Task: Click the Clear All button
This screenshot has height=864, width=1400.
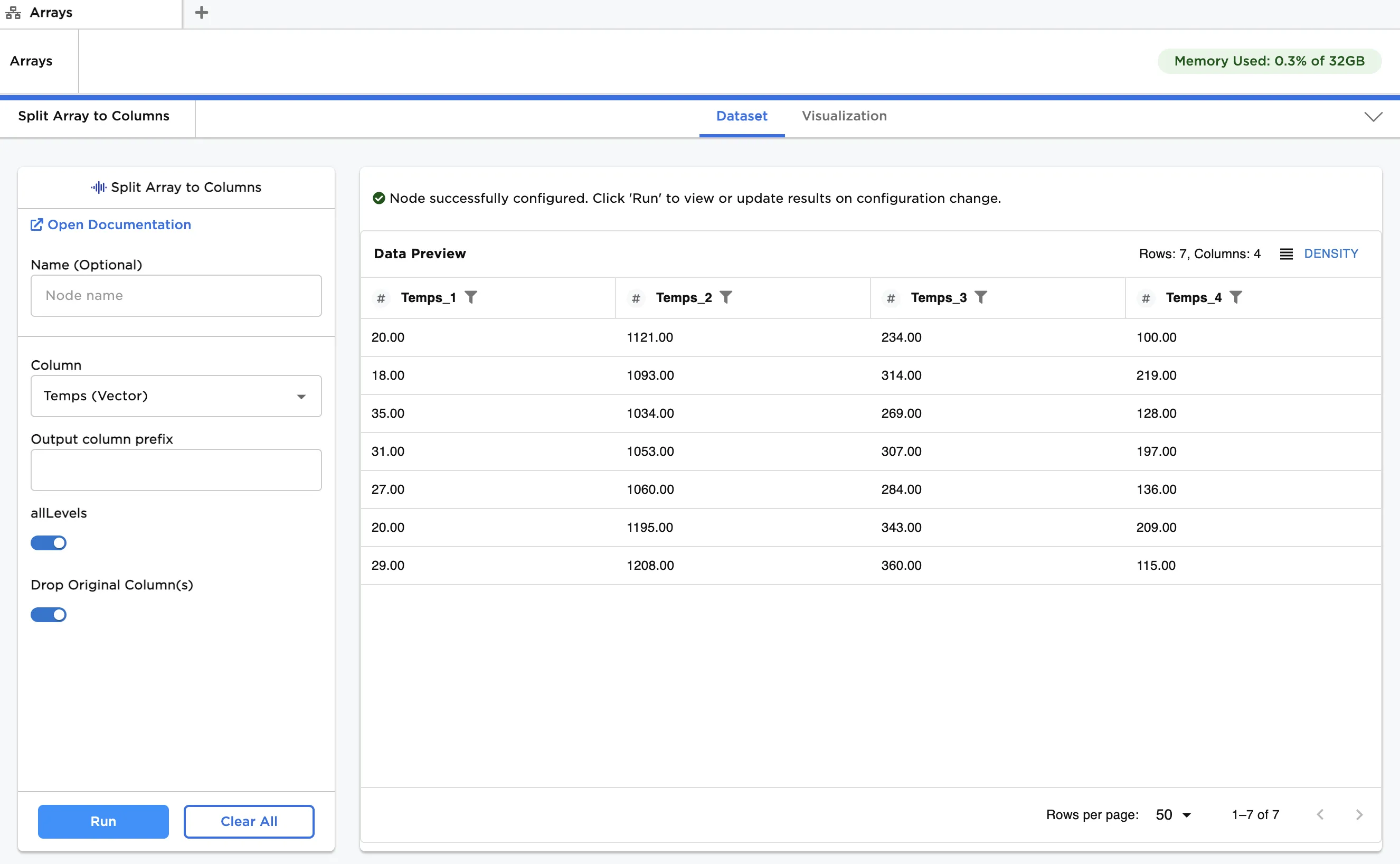Action: (x=249, y=821)
